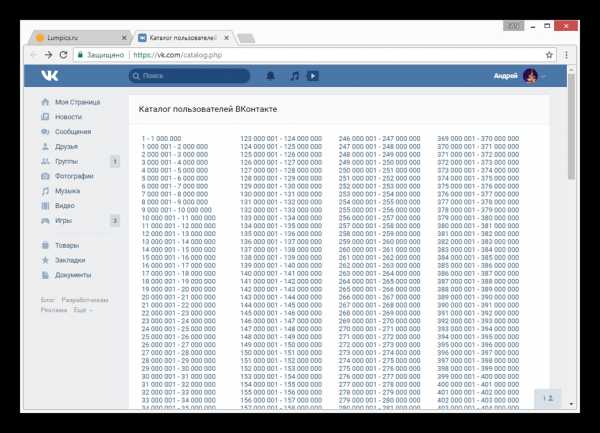Screen dimensions: 600x433
Task: Open the music note icon in header
Action: [294, 76]
